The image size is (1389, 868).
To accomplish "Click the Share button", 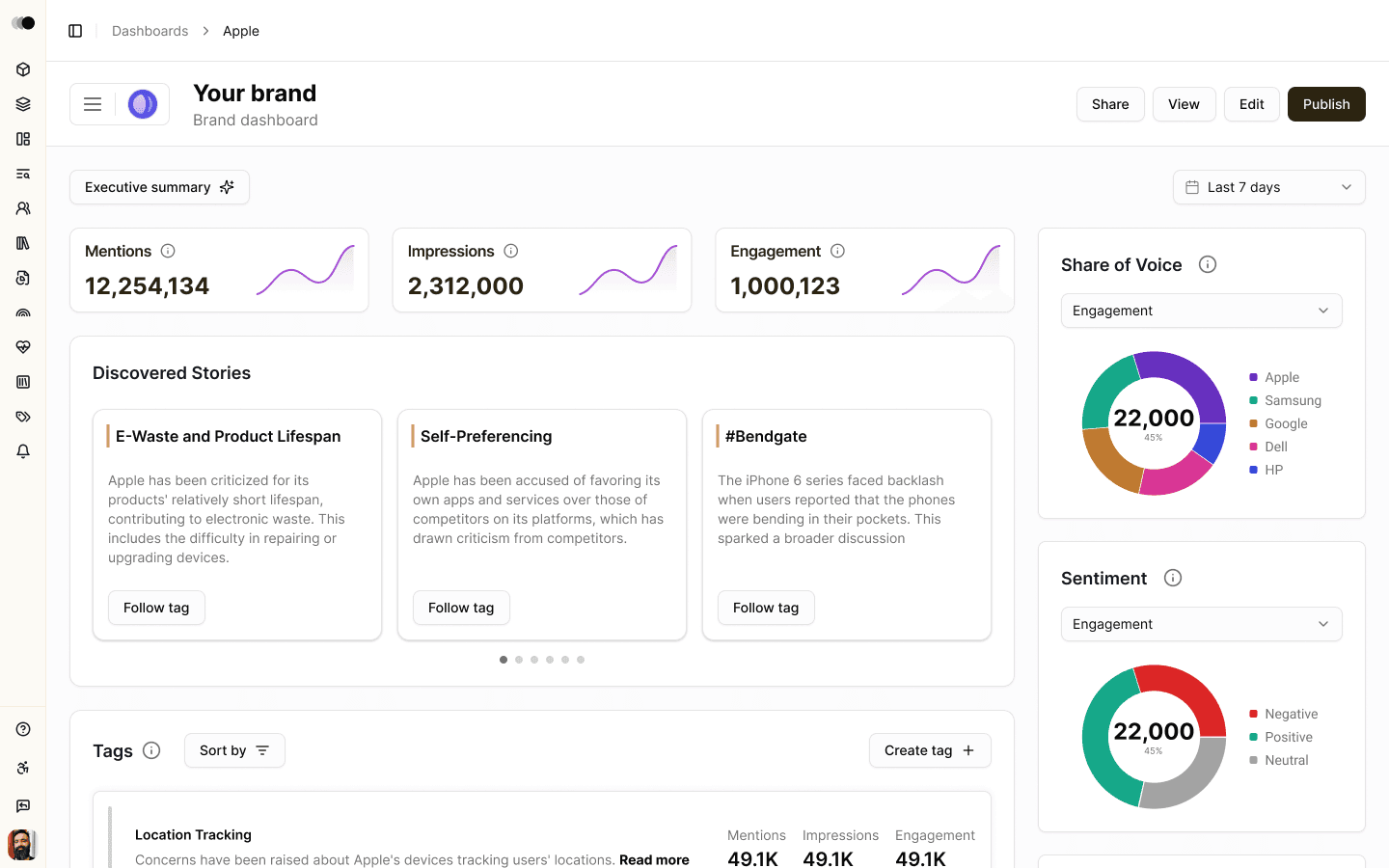I will pos(1110,104).
